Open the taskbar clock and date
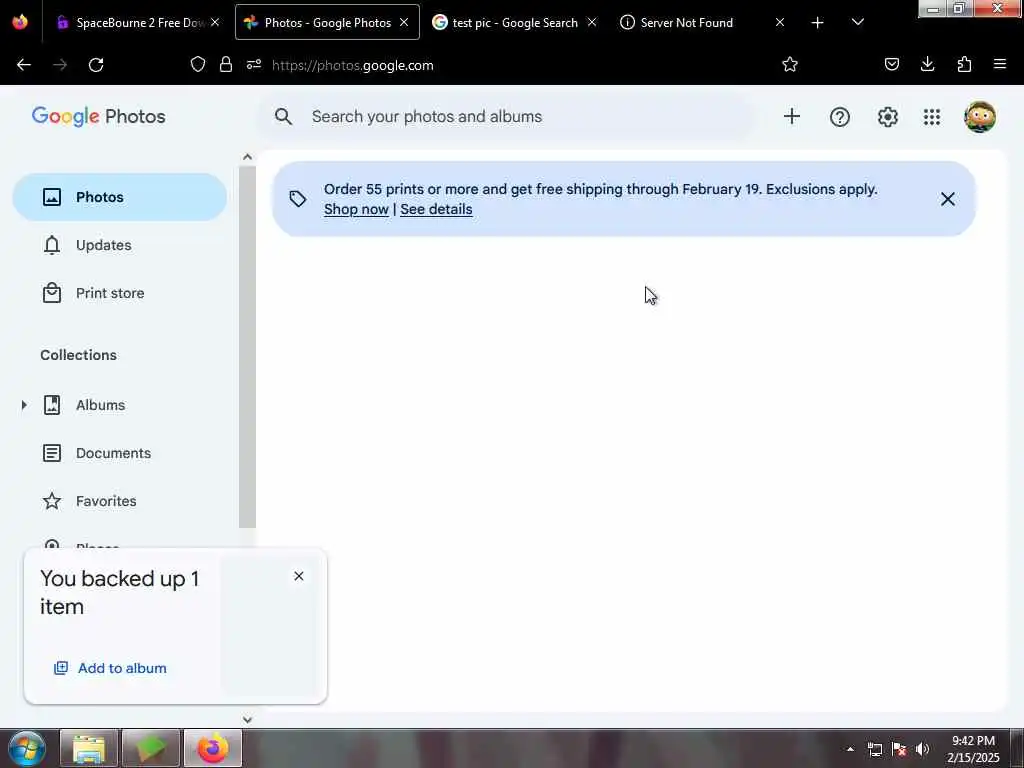 click(973, 749)
